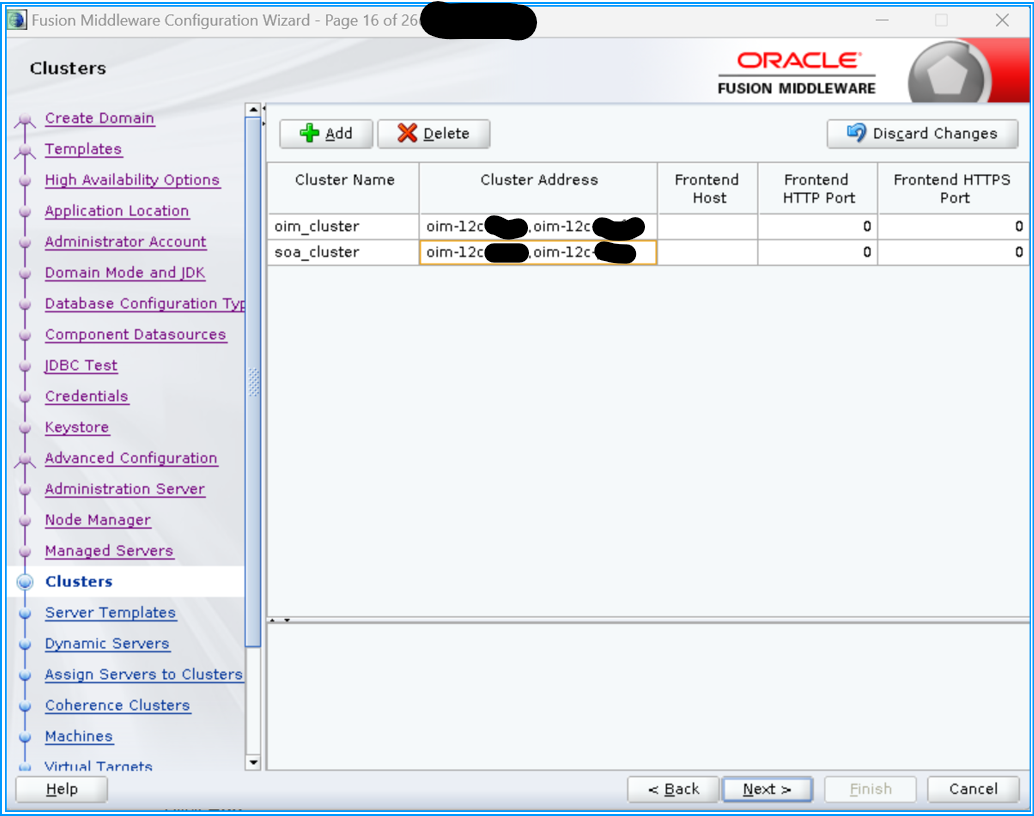Image resolution: width=1034 pixels, height=816 pixels.
Task: Close the configuration wizard window
Action: (1002, 20)
